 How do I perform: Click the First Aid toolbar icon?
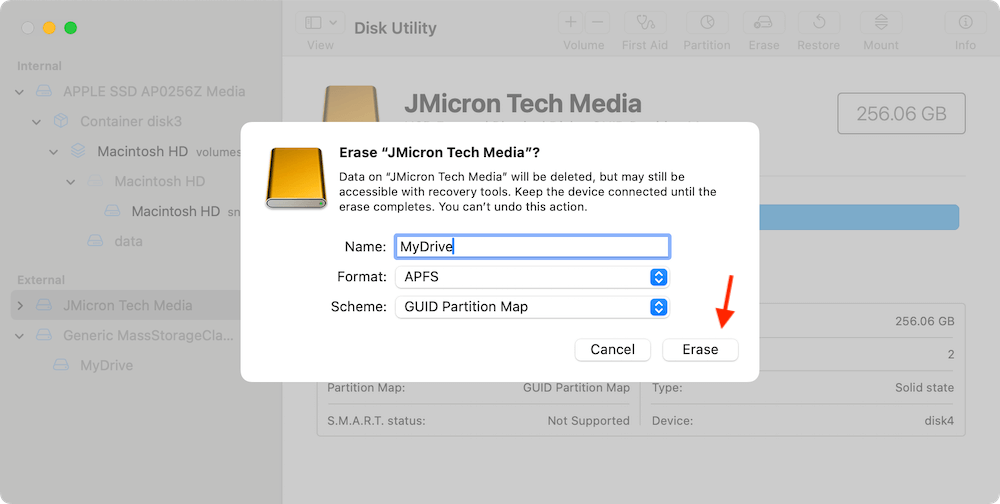646,23
